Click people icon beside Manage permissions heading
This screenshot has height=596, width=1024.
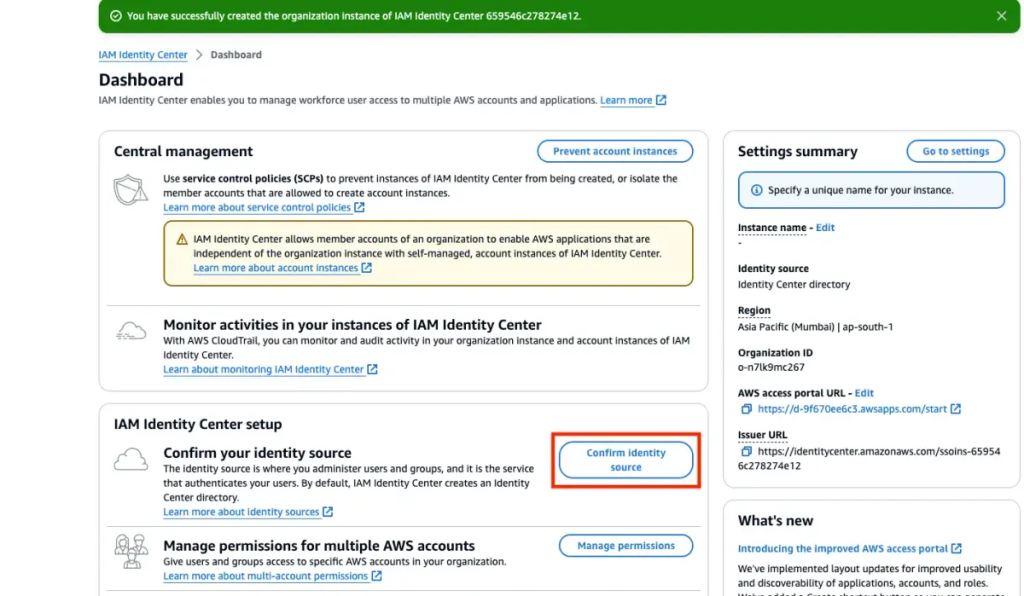[131, 551]
